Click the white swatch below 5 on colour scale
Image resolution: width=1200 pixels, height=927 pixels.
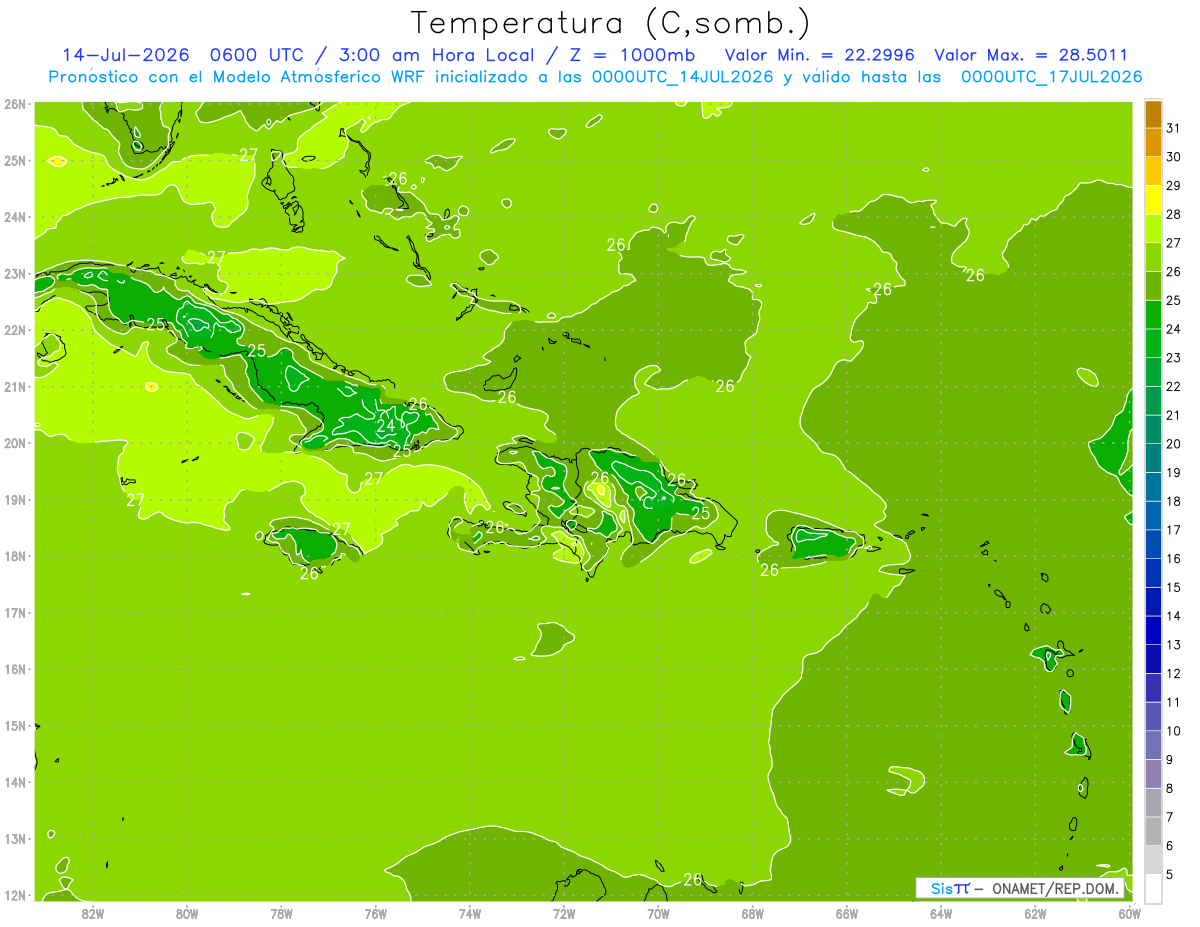coord(1153,887)
